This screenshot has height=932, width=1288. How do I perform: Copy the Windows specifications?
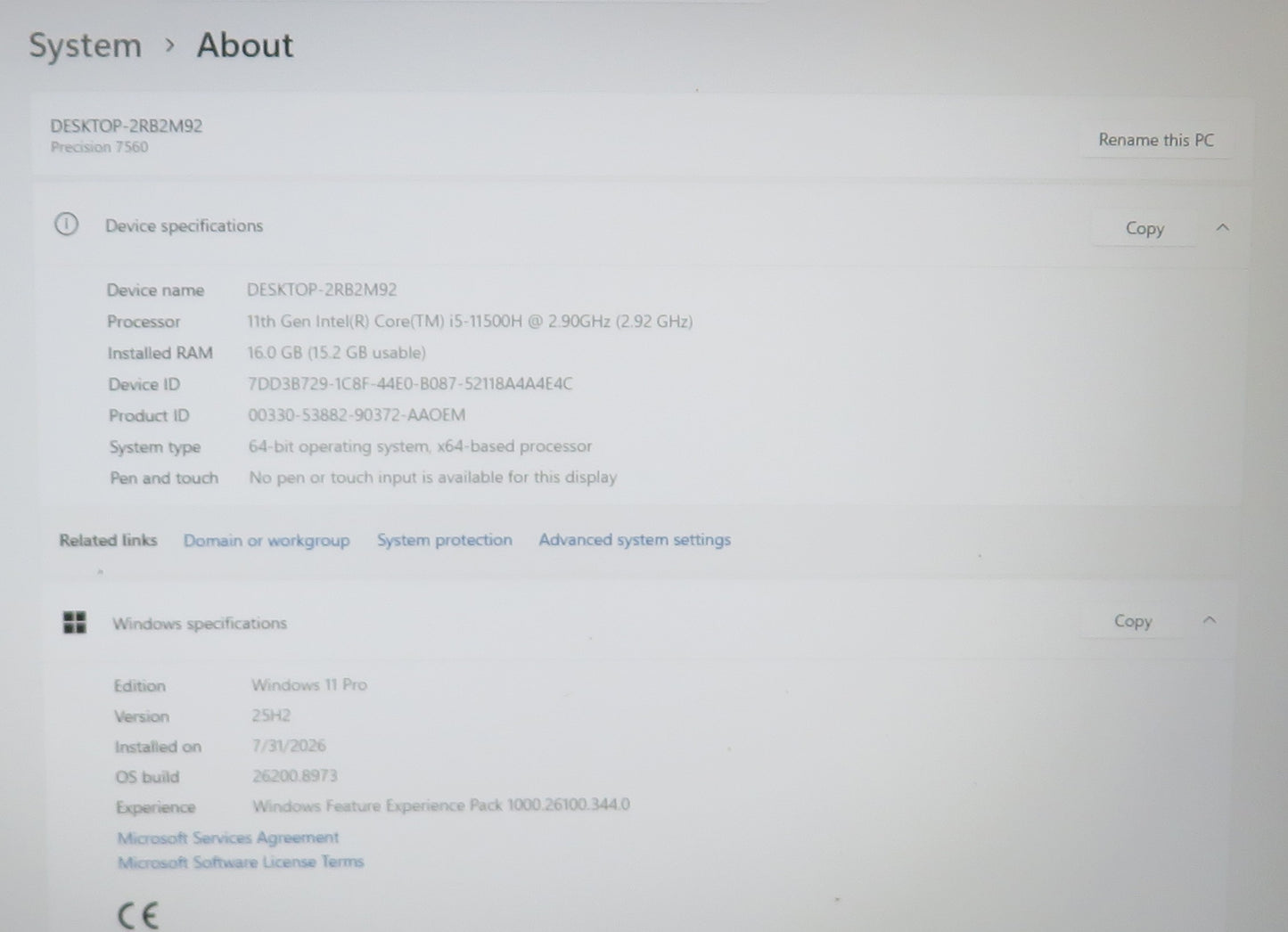coord(1133,621)
